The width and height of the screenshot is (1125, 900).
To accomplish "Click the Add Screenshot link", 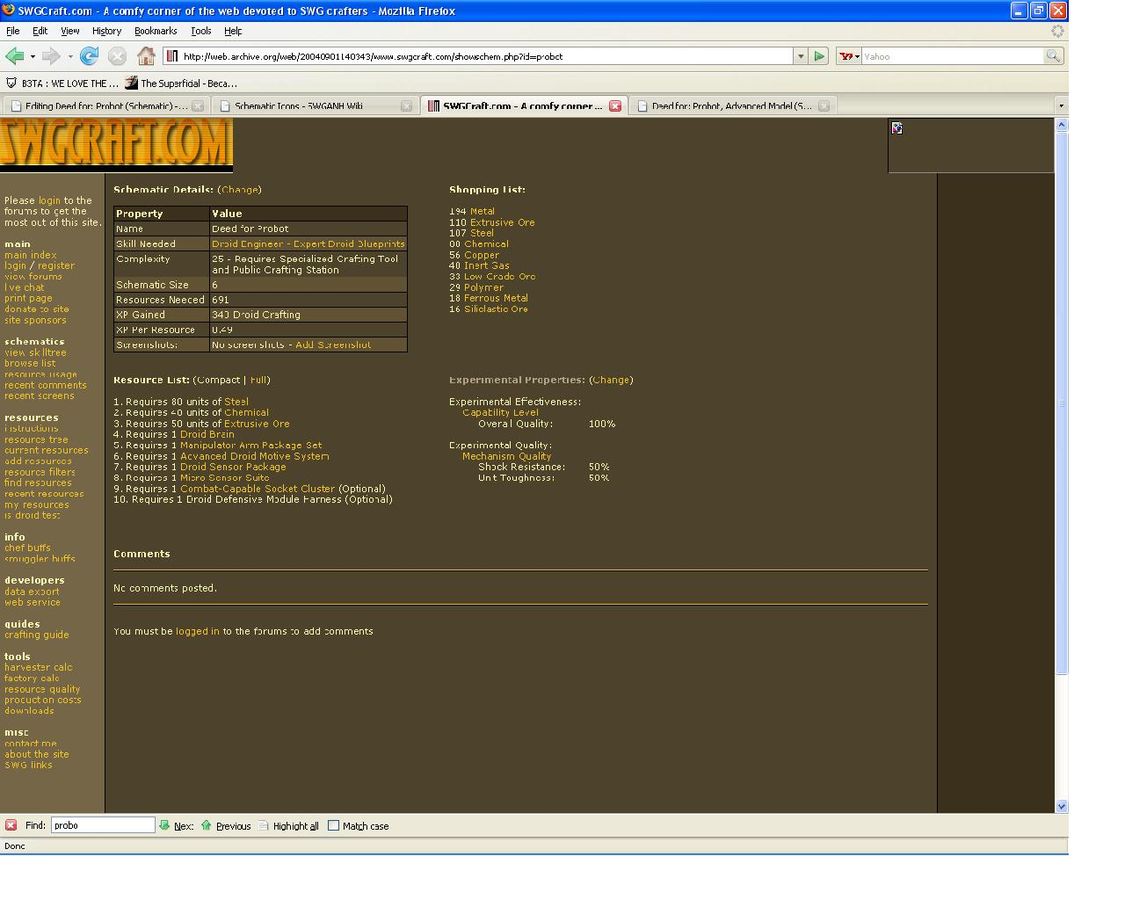I will (332, 344).
